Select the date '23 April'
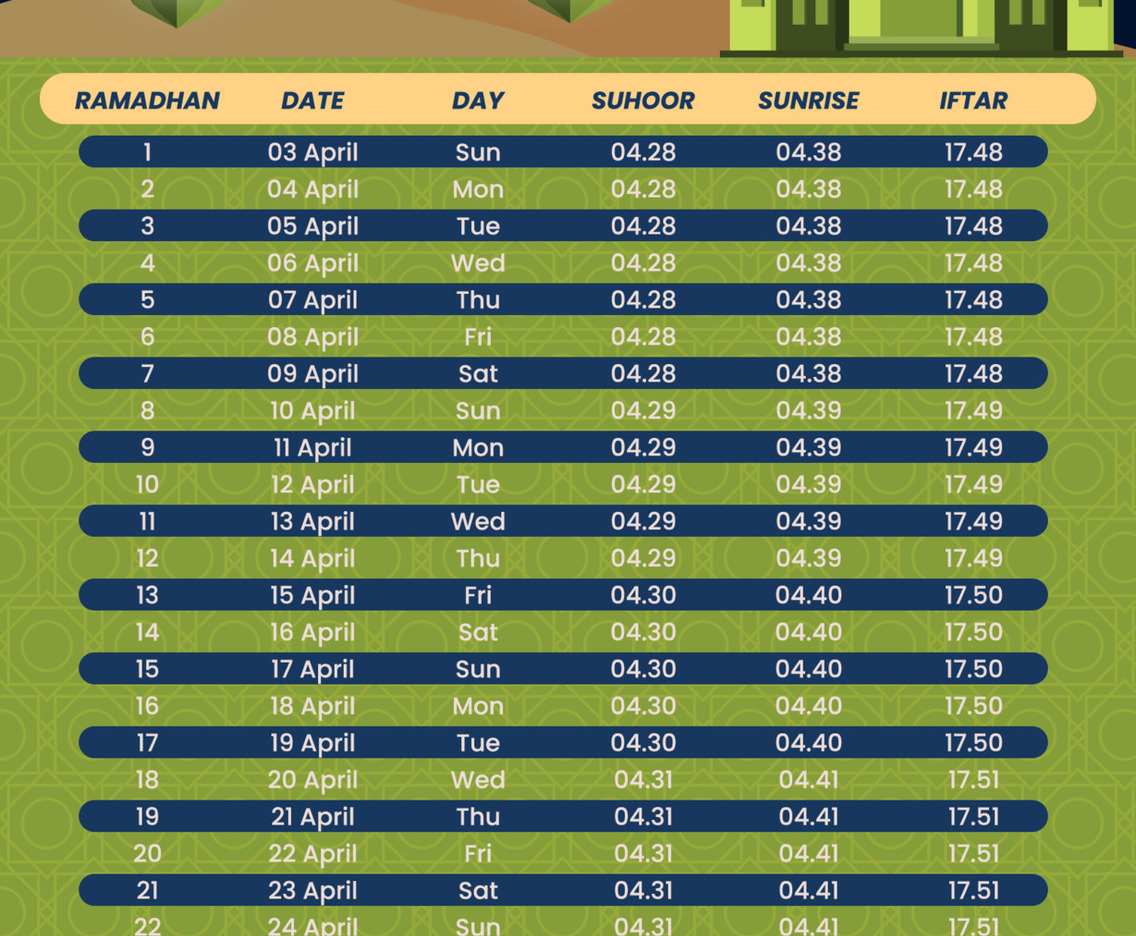1136x936 pixels. coord(312,891)
